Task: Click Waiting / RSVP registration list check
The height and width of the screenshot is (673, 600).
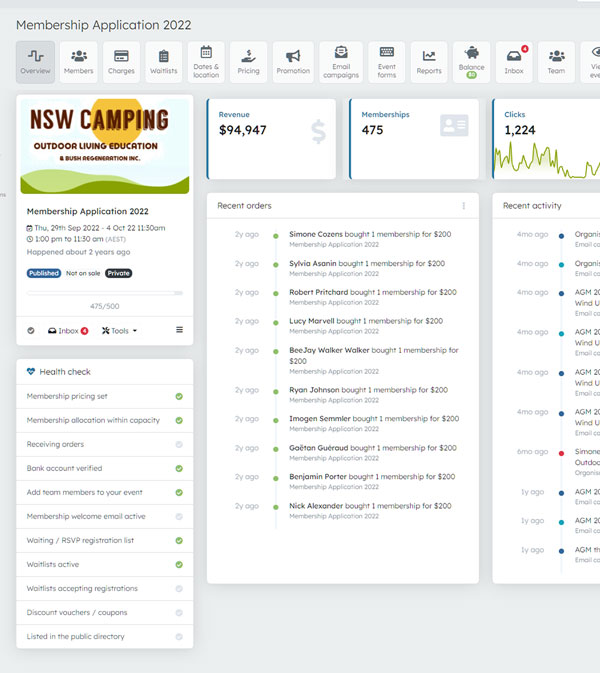Action: [x=179, y=541]
